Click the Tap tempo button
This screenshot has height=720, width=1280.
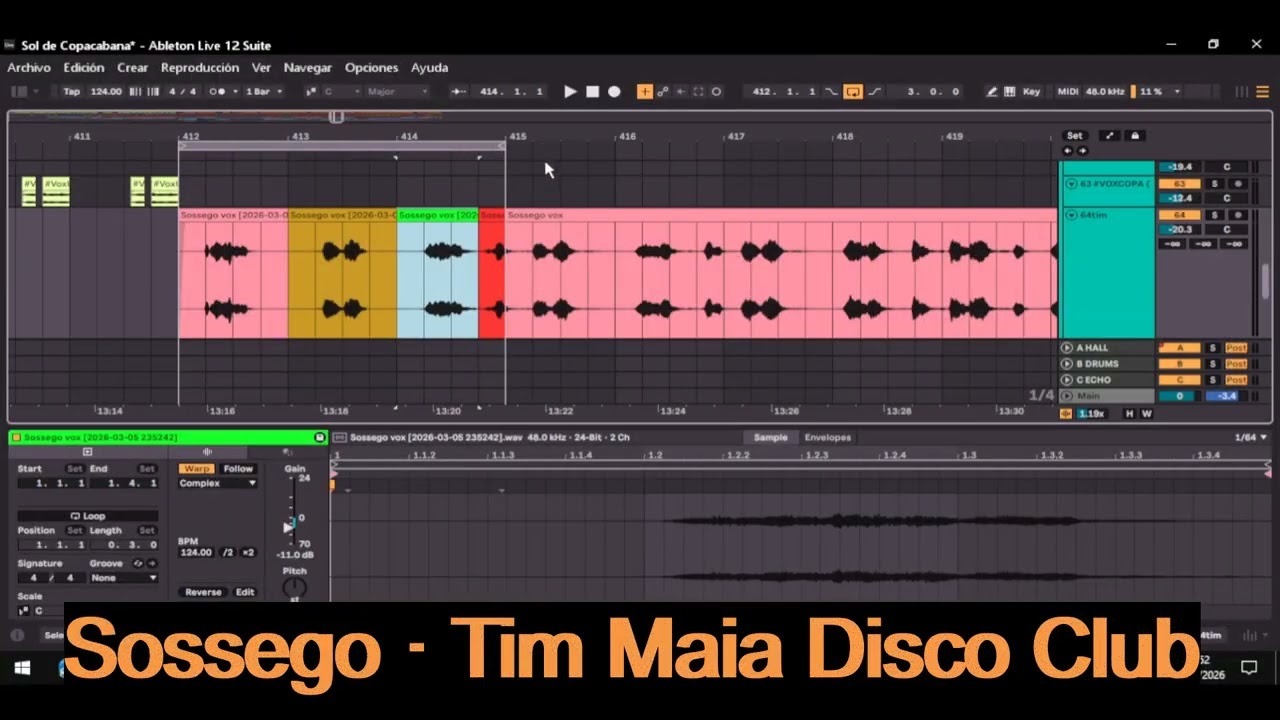(x=71, y=91)
